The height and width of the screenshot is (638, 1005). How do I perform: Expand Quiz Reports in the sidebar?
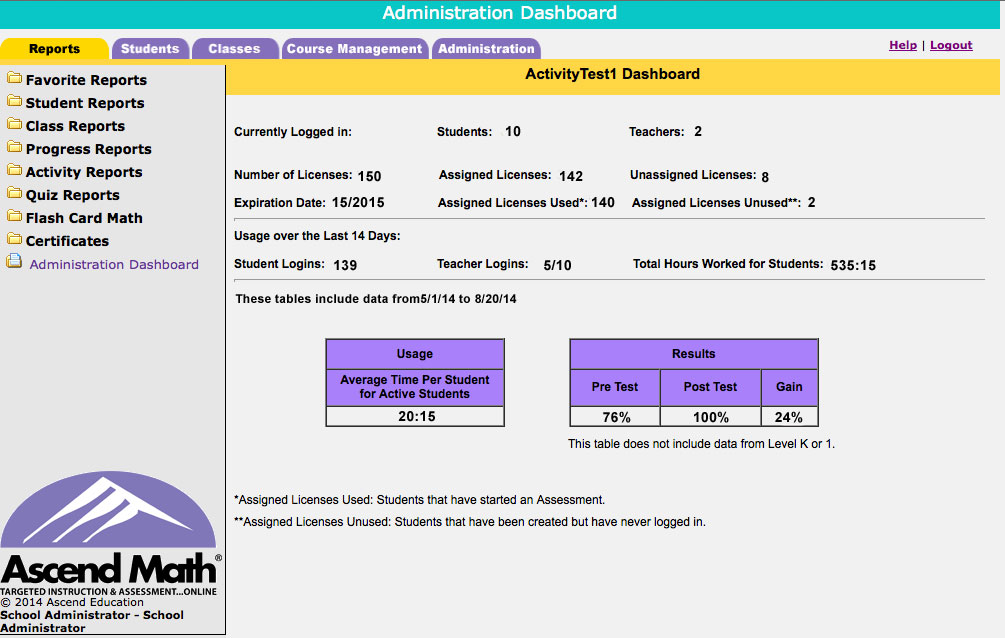click(x=72, y=195)
